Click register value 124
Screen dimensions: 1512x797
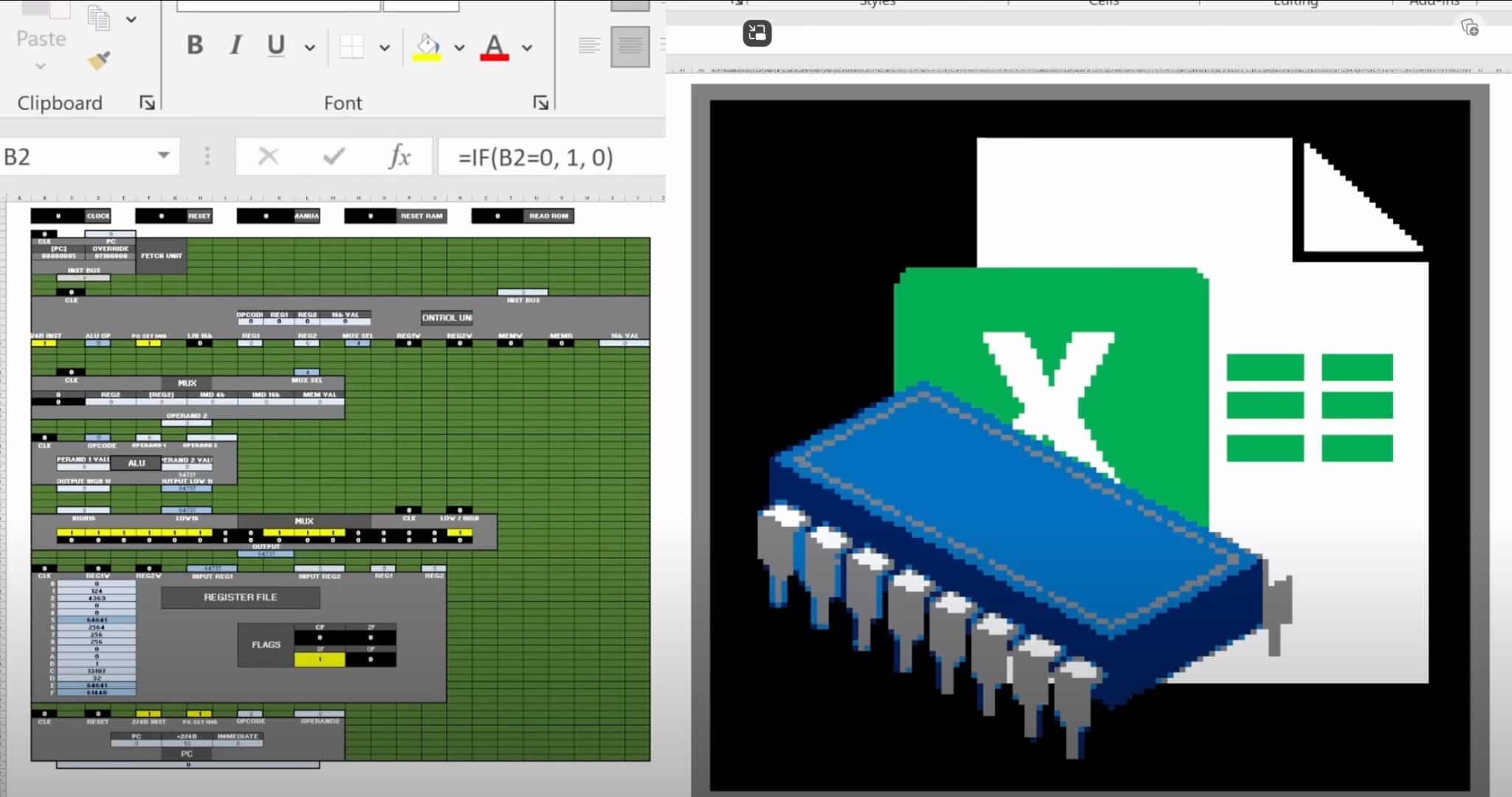97,591
